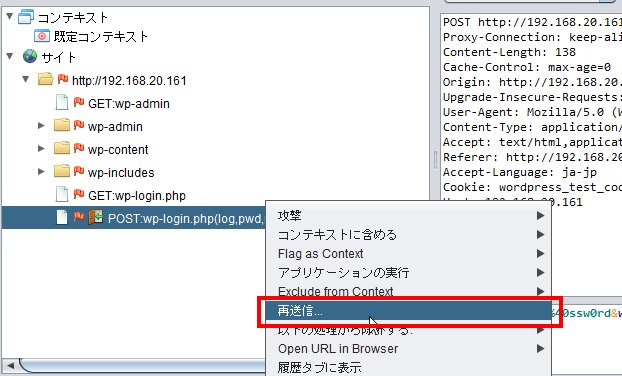
Task: Select the 既定コンテキスト tree item
Action: coord(101,37)
